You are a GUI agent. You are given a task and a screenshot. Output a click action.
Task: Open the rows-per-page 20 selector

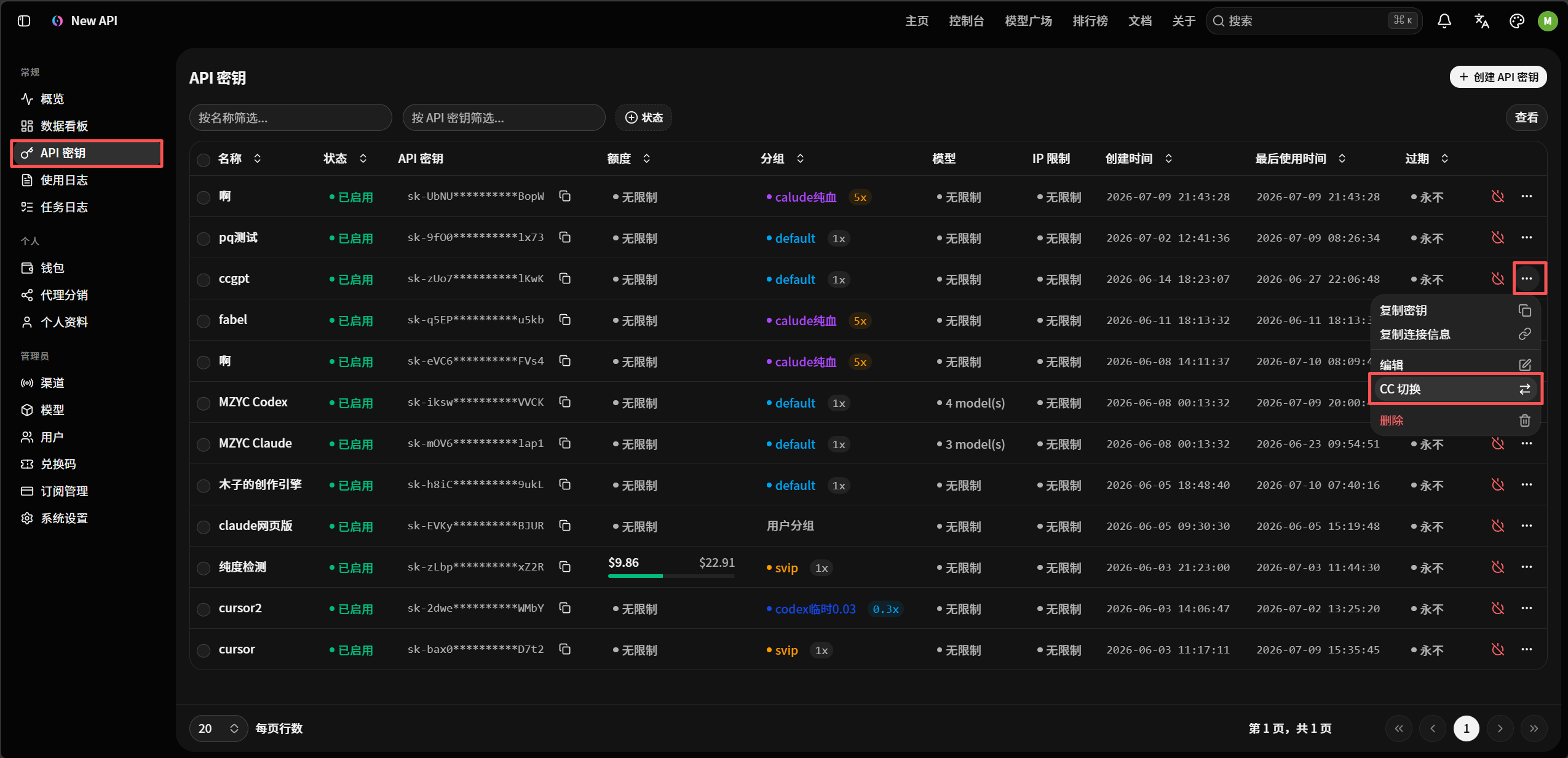(218, 728)
